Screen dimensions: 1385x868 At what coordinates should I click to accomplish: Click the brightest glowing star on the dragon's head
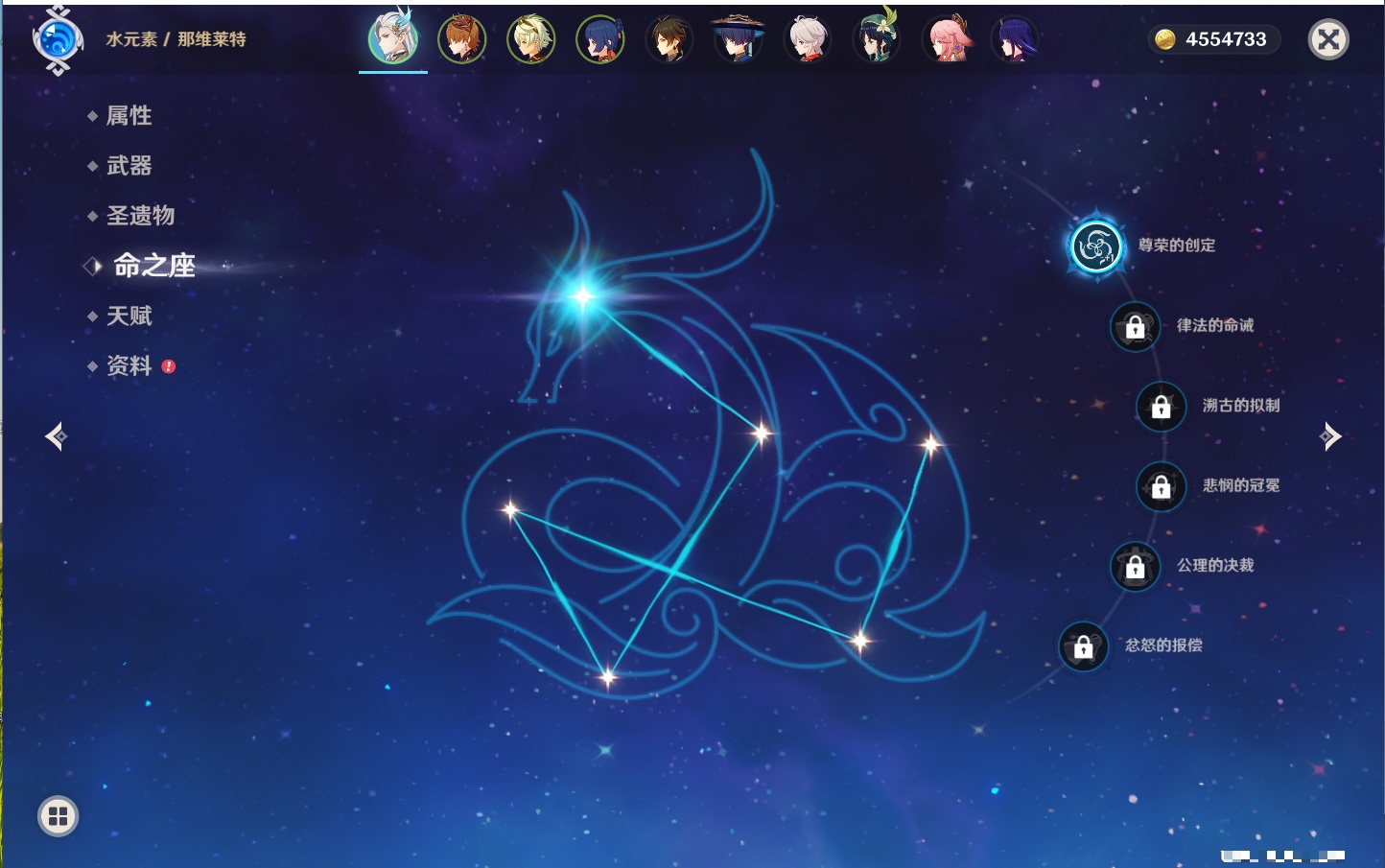click(583, 295)
